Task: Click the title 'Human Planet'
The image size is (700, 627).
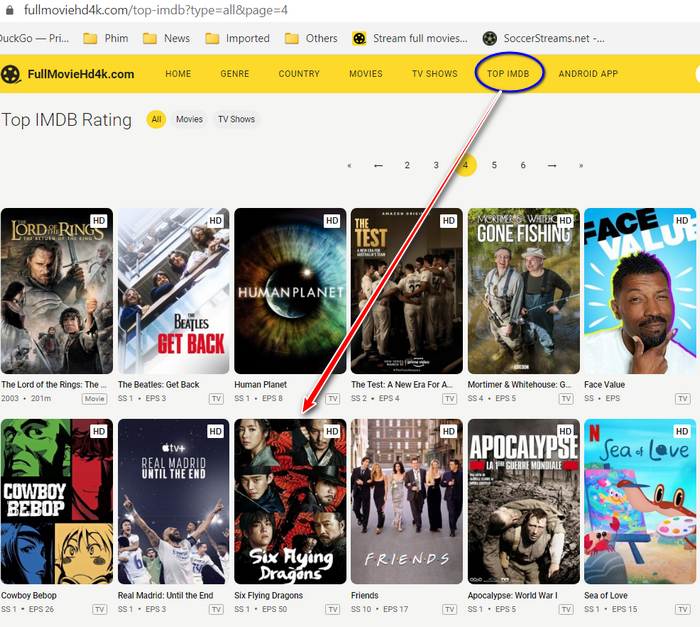Action: [x=261, y=385]
